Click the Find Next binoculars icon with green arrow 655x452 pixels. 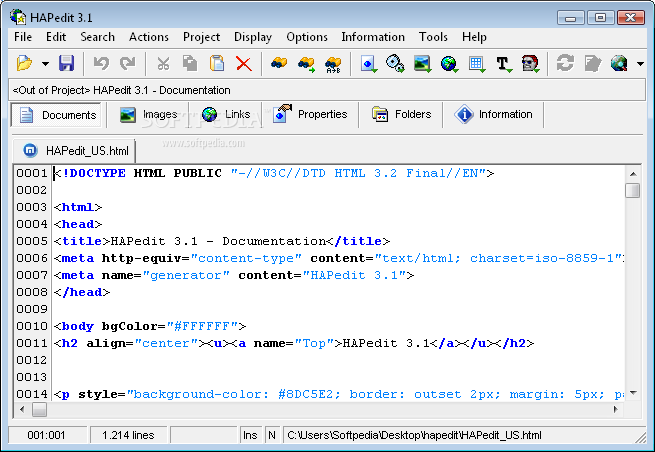[x=306, y=63]
